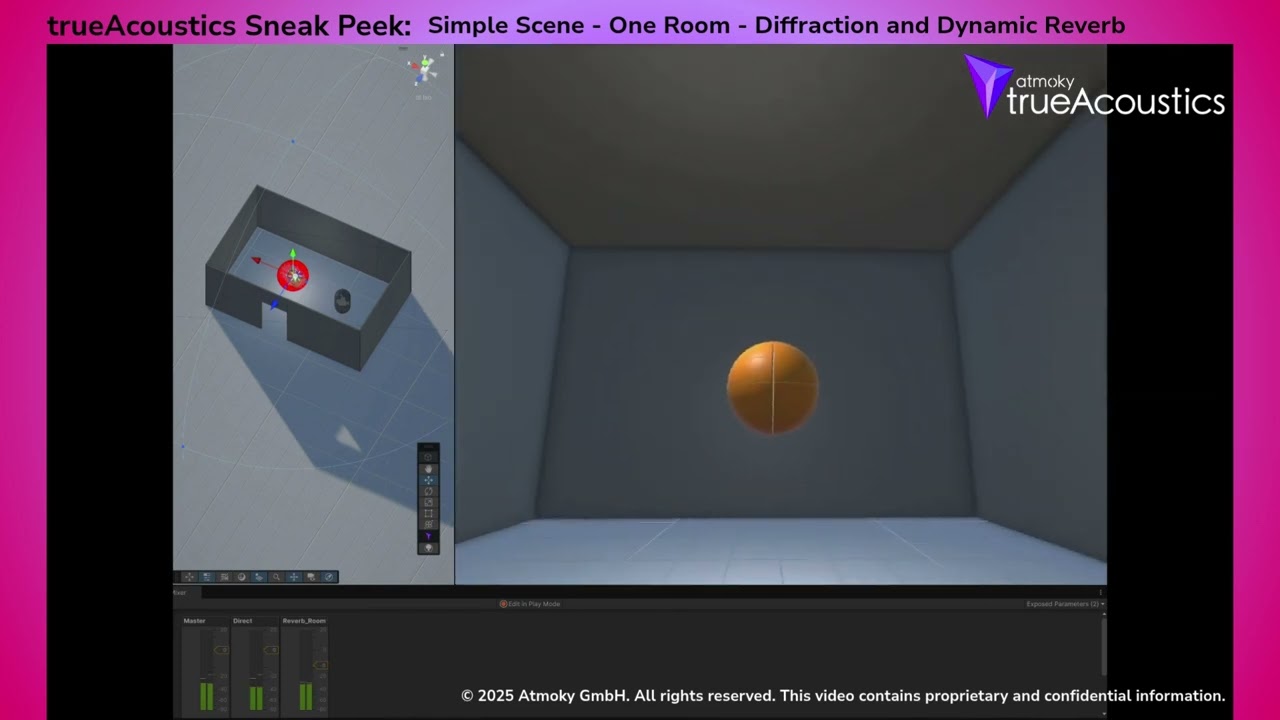Image resolution: width=1280 pixels, height=720 pixels.
Task: Click the Reverb_Room channel volume fader handle
Action: (x=321, y=665)
